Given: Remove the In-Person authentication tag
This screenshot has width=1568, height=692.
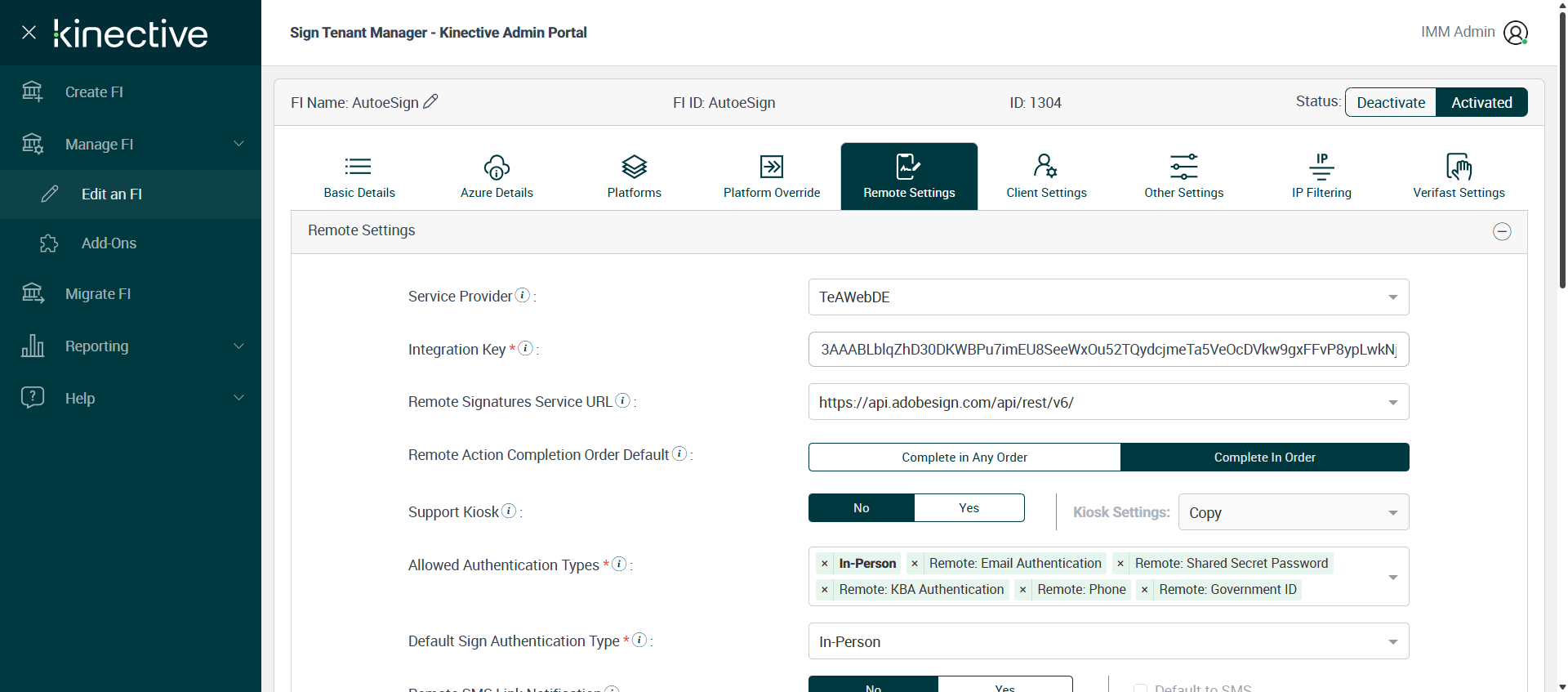Looking at the screenshot, I should pyautogui.click(x=825, y=564).
